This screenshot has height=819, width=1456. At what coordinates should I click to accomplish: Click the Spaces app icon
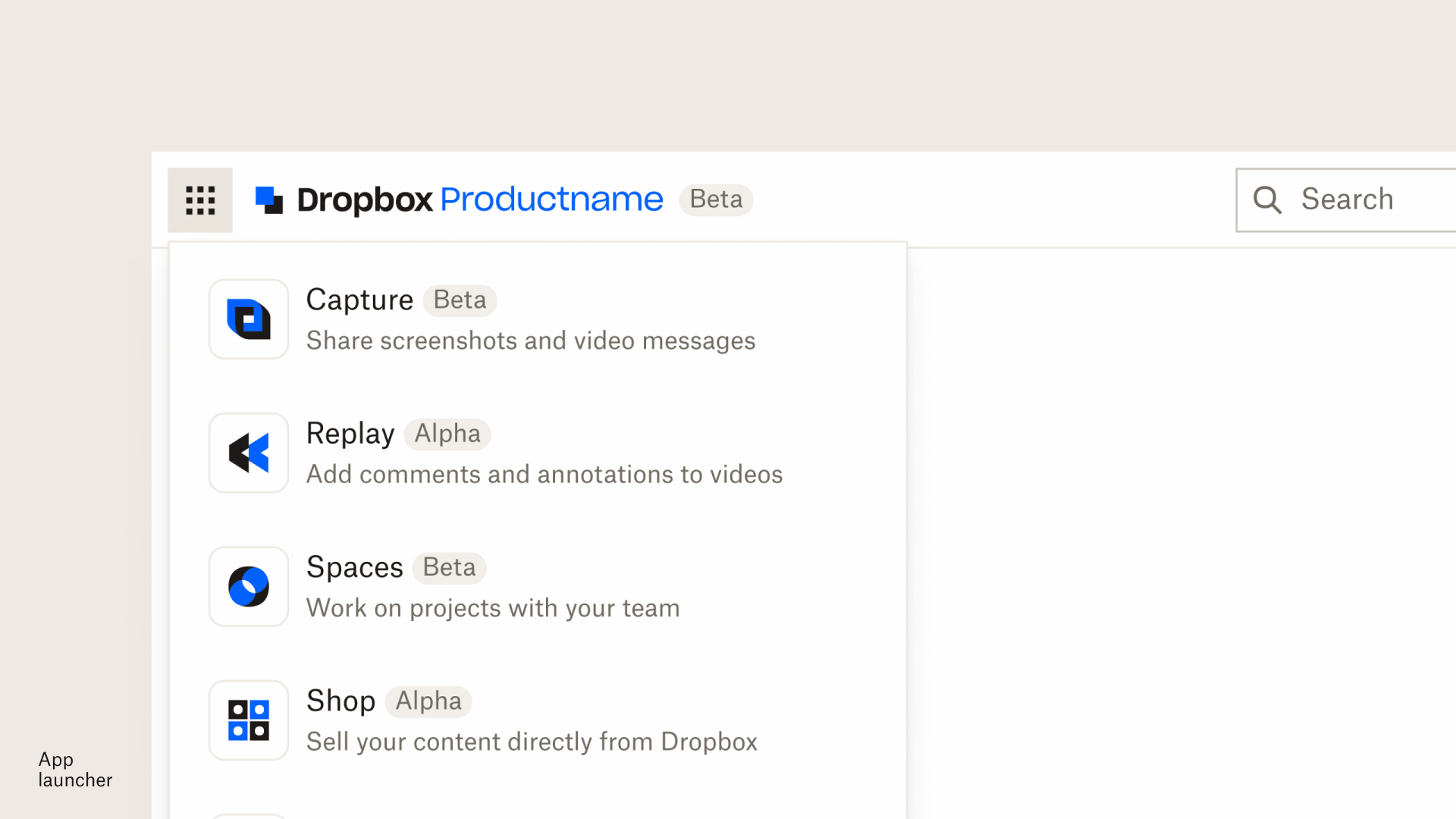[x=249, y=586]
